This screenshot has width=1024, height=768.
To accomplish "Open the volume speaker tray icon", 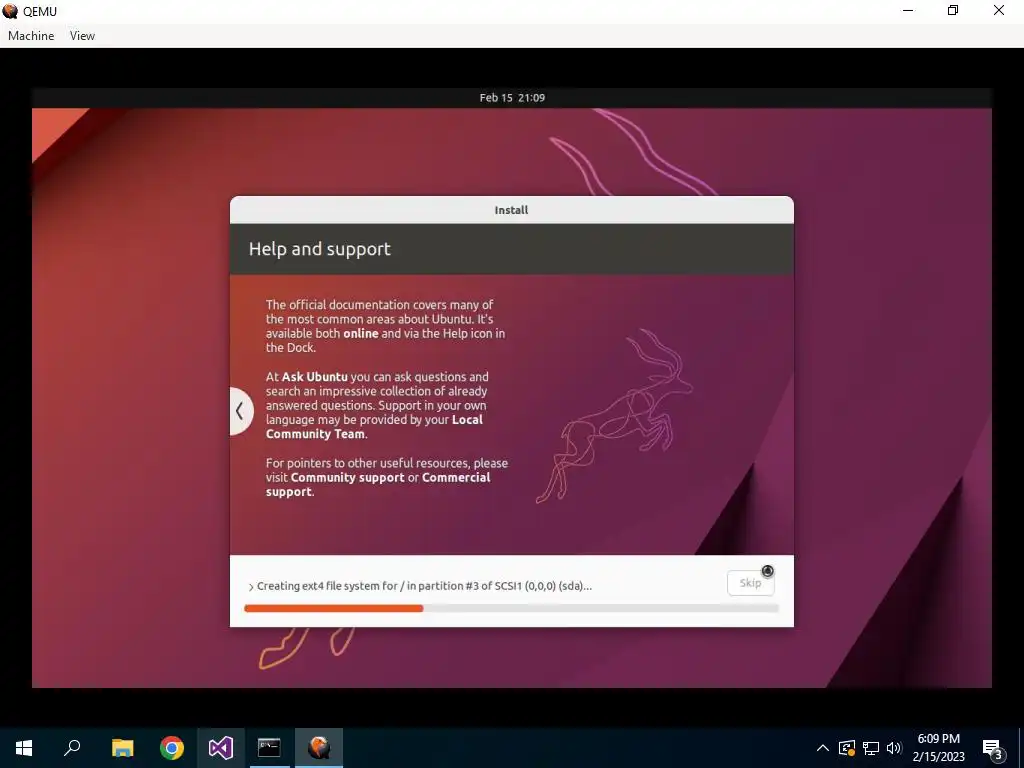I will click(894, 748).
